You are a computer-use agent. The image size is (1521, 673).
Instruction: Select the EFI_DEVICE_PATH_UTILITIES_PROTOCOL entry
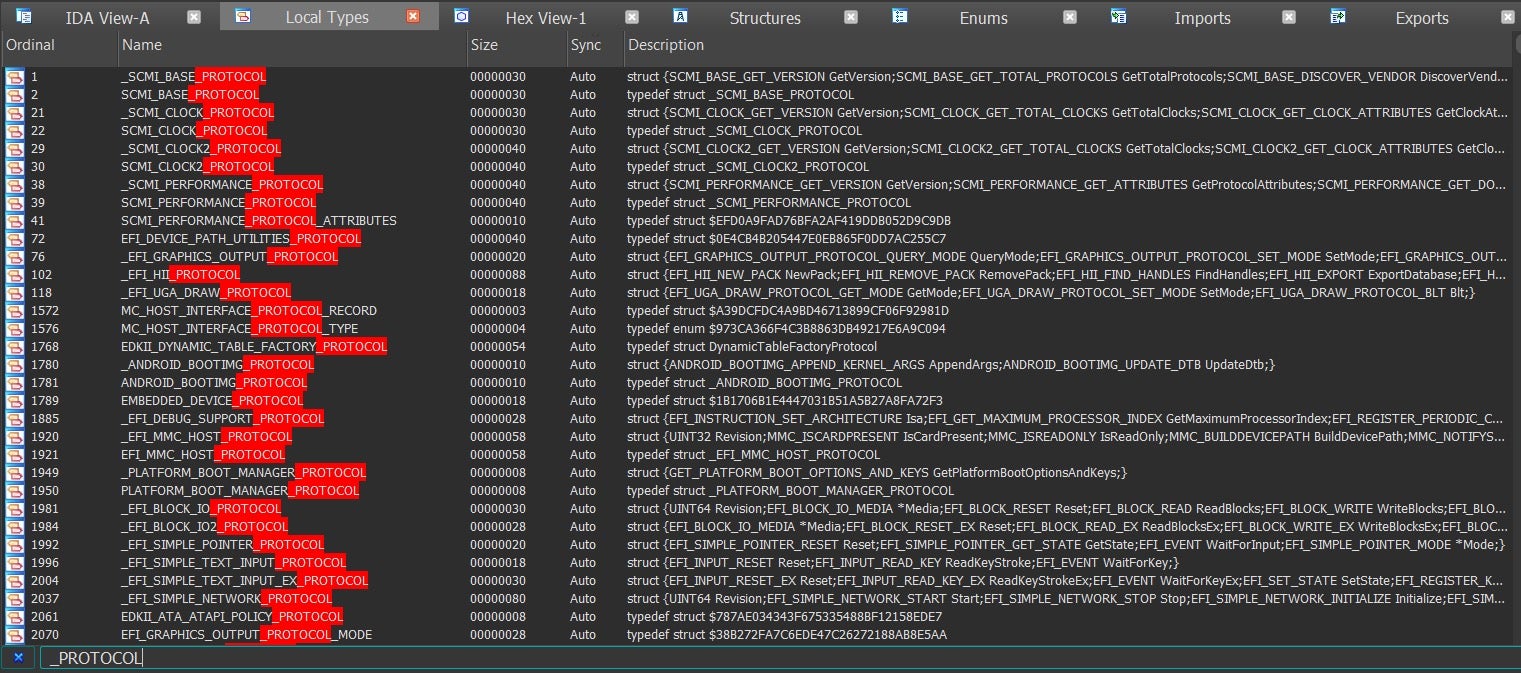tap(240, 239)
